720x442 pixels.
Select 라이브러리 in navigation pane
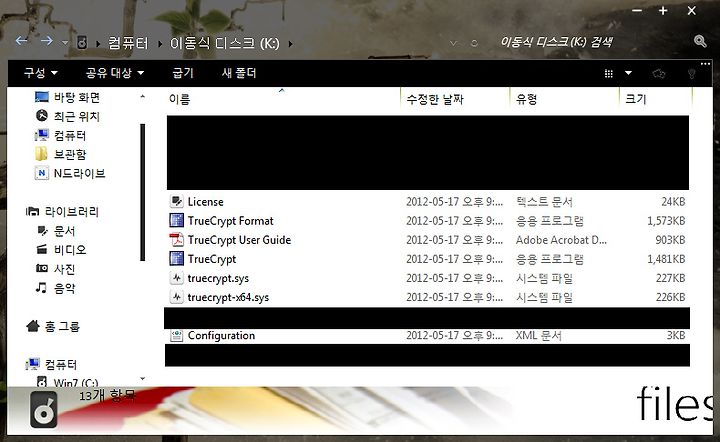tap(72, 212)
